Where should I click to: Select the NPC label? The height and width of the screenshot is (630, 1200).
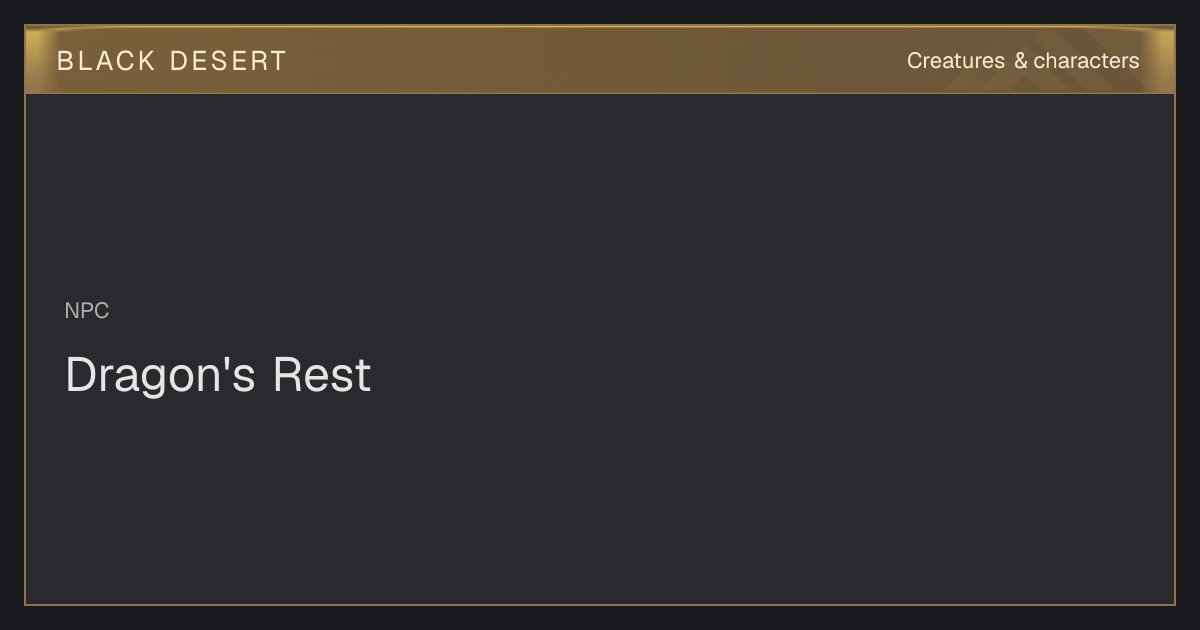click(87, 311)
